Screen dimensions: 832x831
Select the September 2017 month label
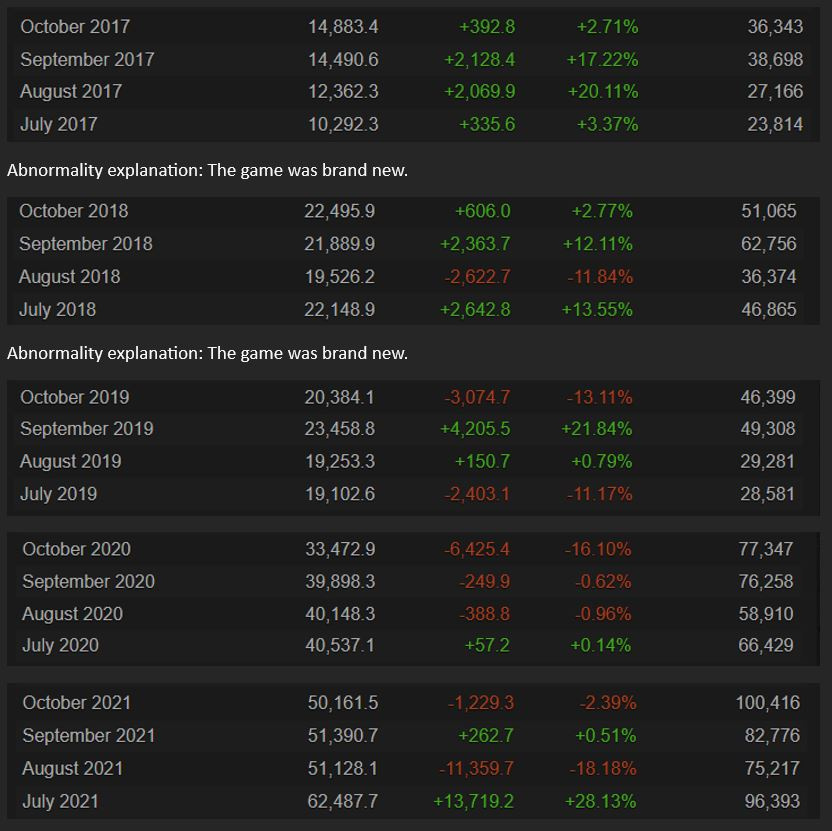click(88, 59)
